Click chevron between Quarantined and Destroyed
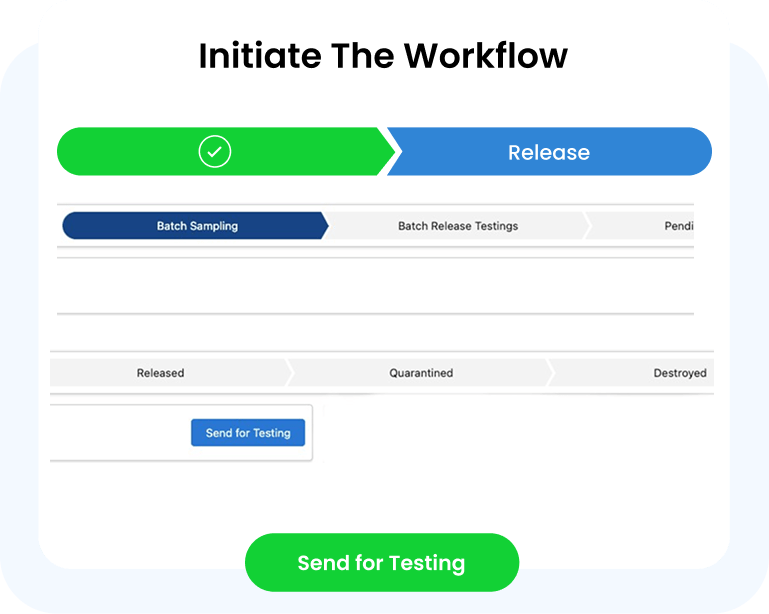 point(550,373)
